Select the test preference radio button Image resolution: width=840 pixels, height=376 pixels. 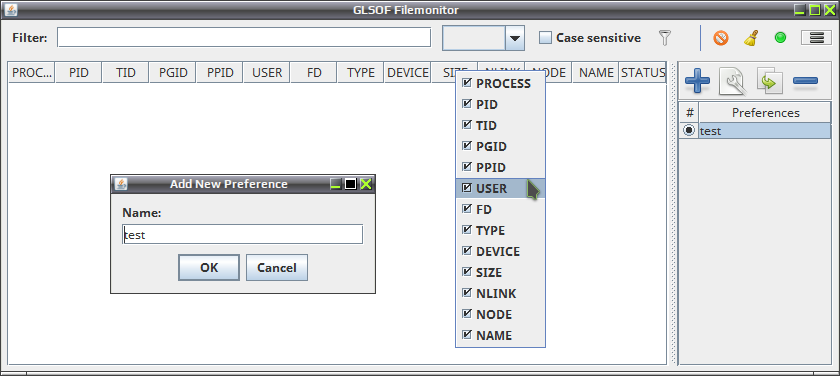[x=689, y=130]
